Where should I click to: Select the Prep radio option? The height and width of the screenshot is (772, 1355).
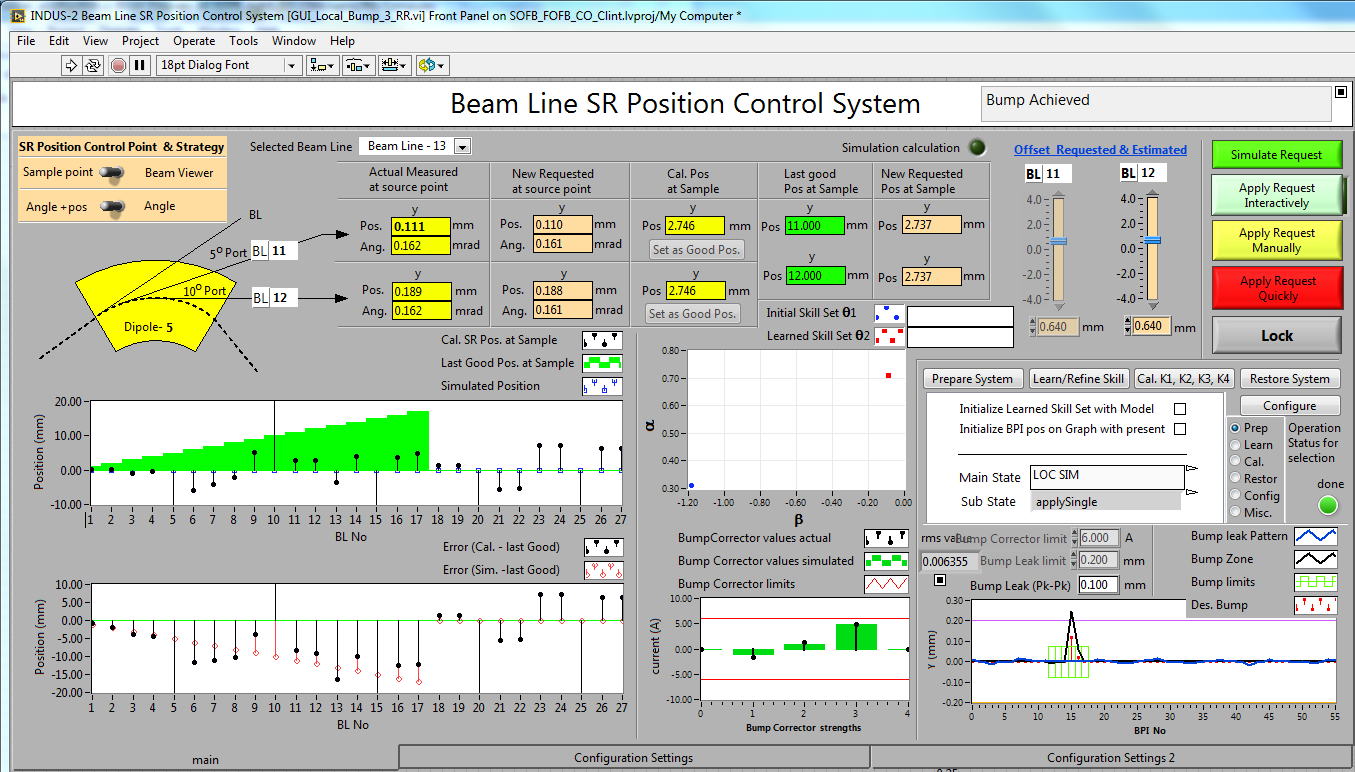[x=1235, y=428]
